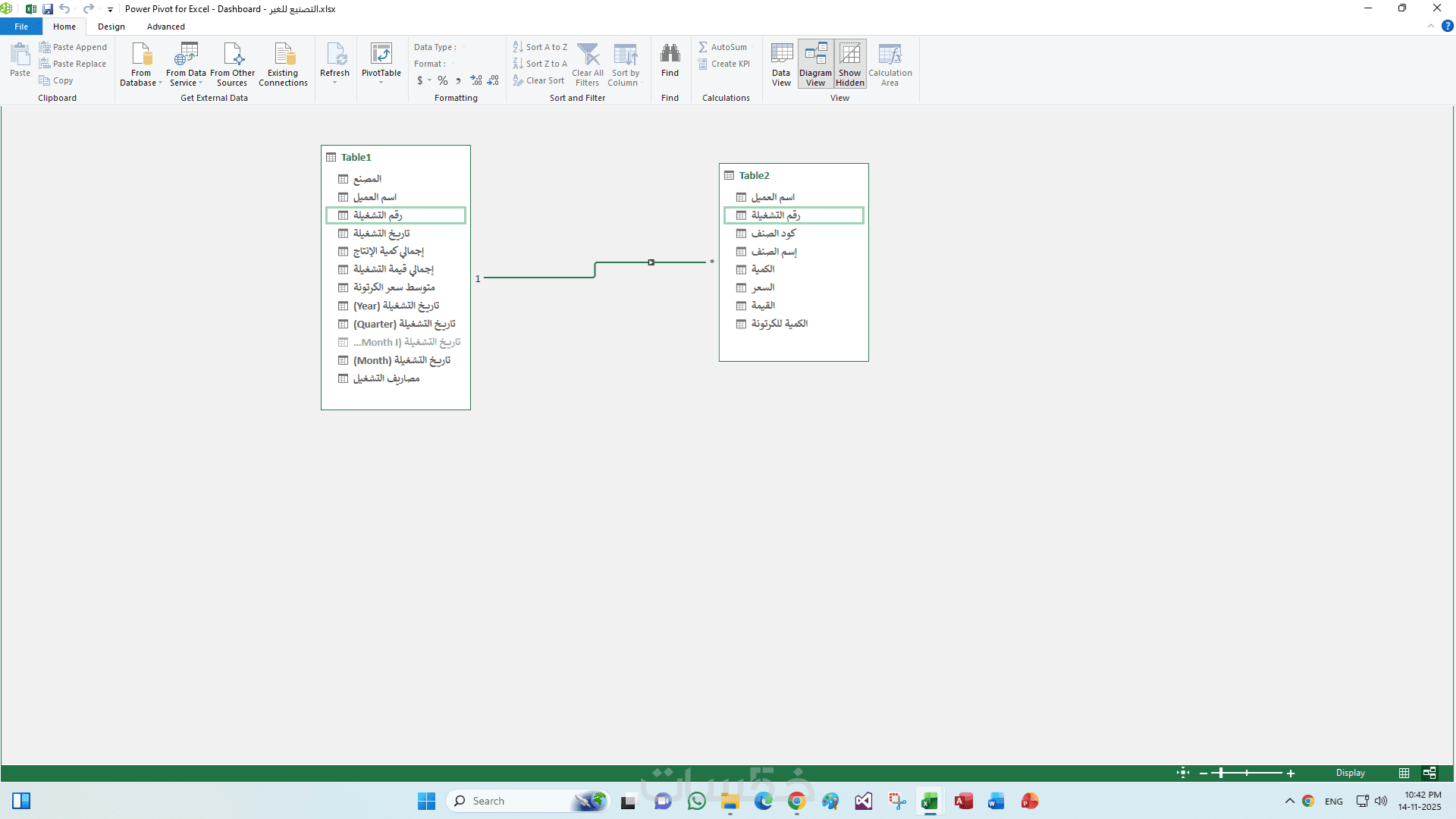Toggle Diagram View button in ribbon

tap(815, 64)
